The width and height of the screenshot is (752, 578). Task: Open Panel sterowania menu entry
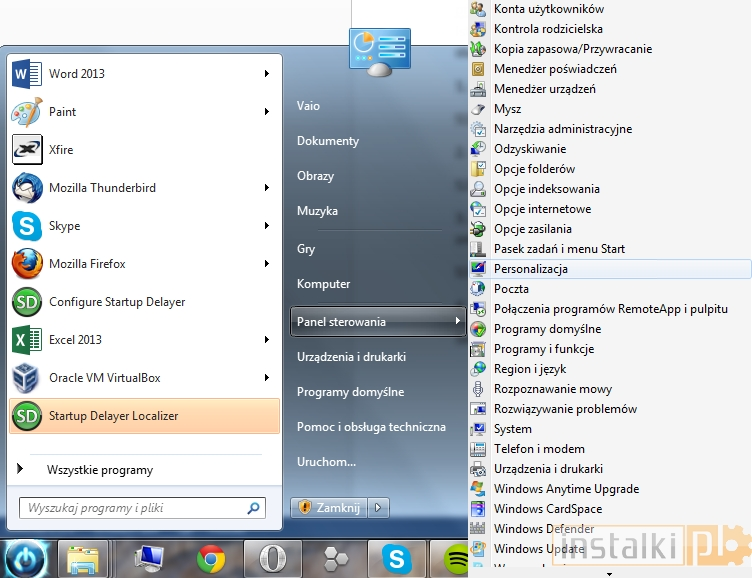pos(341,322)
